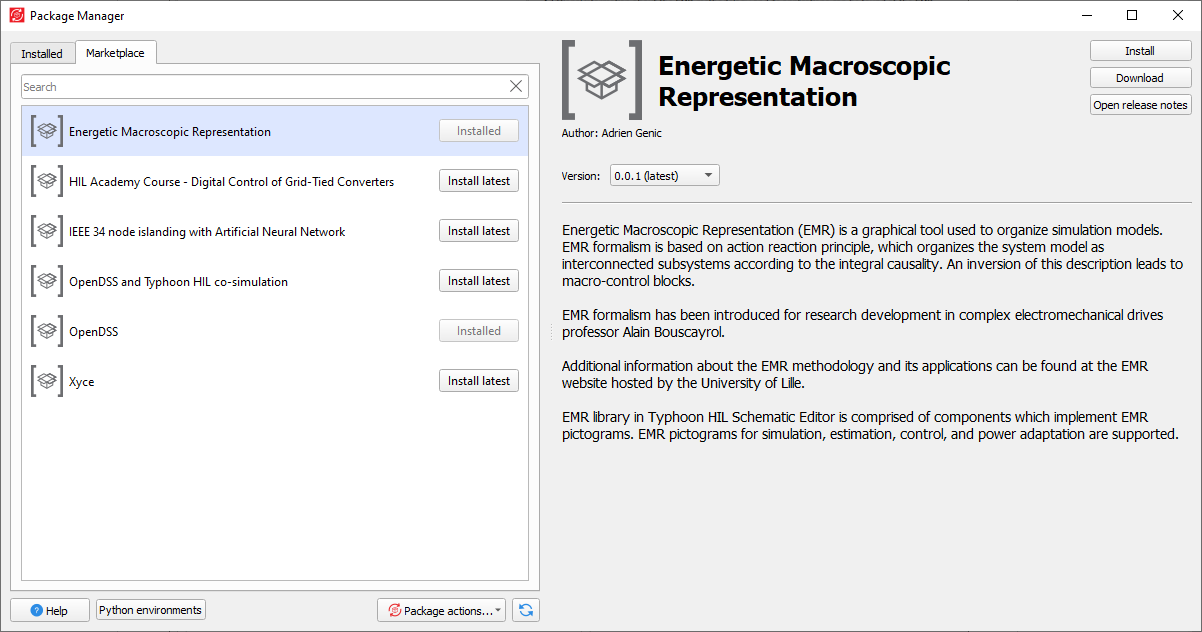Click the Xyce package box icon
The width and height of the screenshot is (1202, 632).
point(45,381)
